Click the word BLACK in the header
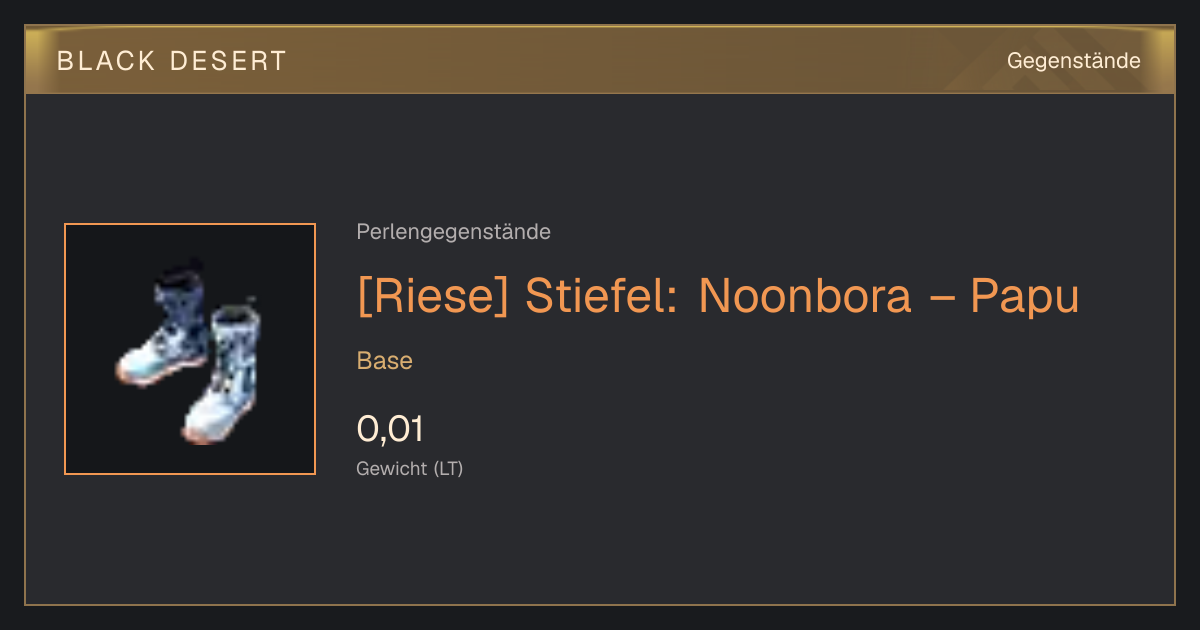The image size is (1200, 630). point(106,61)
